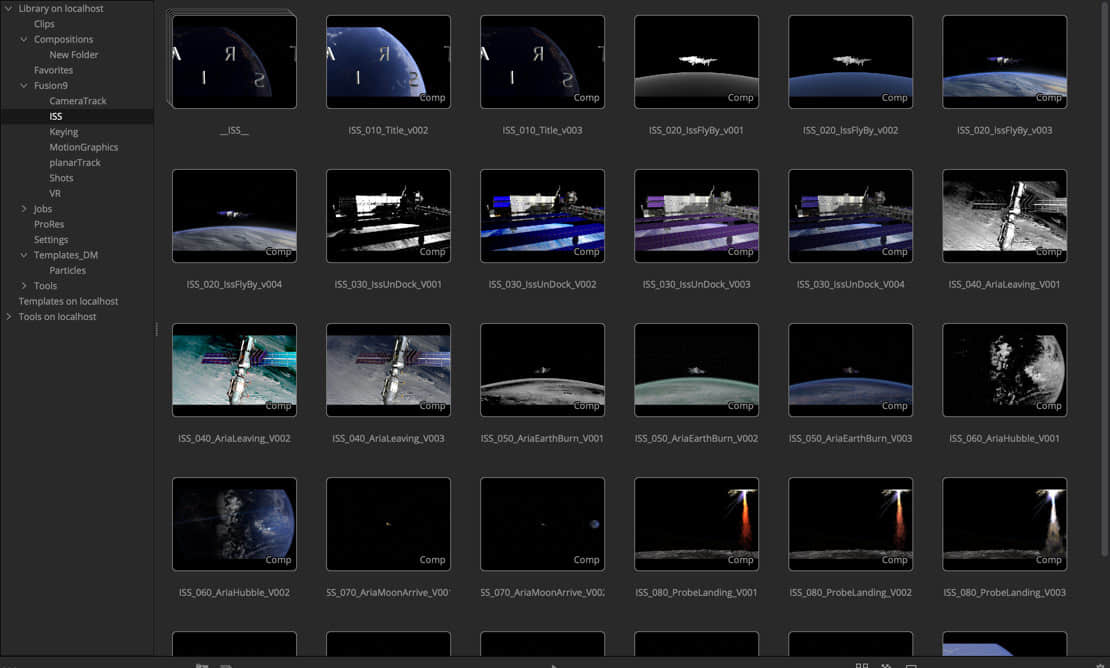Screen dimensions: 1110x668
Task: Go to the Favorites folder
Action: point(53,70)
